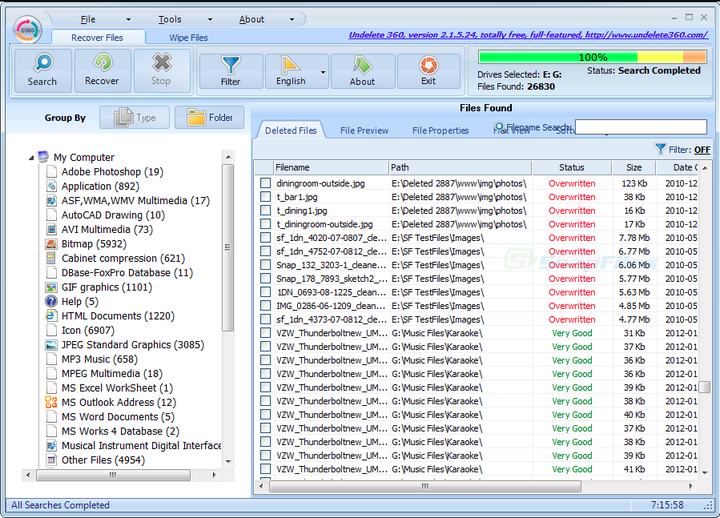Click the category tree scroll-up arrow
The height and width of the screenshot is (518, 720).
228,157
